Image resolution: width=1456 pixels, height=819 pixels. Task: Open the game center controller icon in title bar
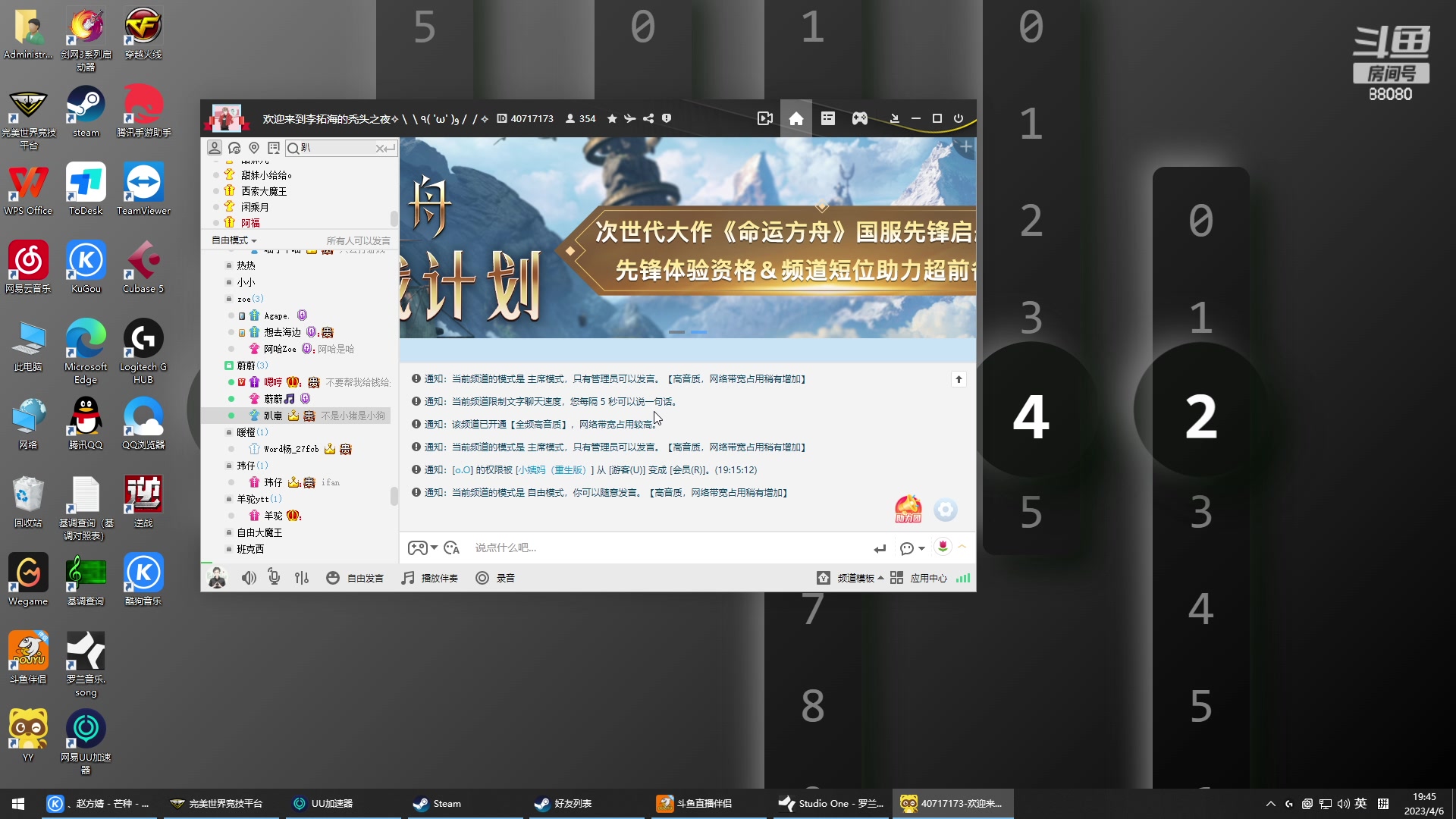pos(859,118)
